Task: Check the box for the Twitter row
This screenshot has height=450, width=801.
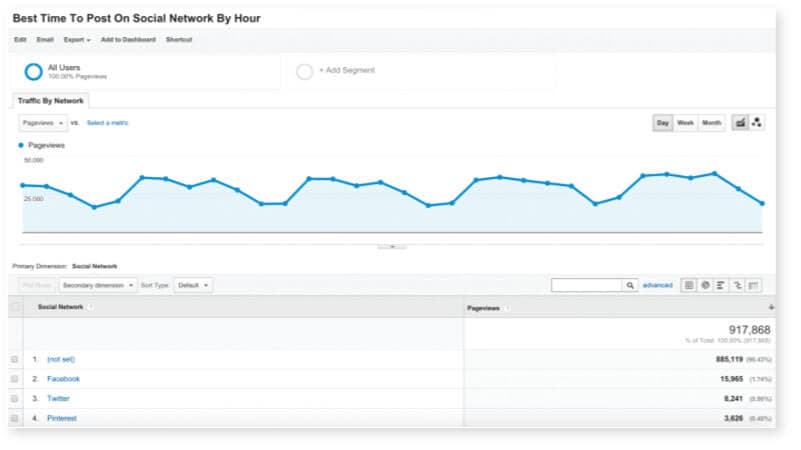Action: tap(15, 398)
